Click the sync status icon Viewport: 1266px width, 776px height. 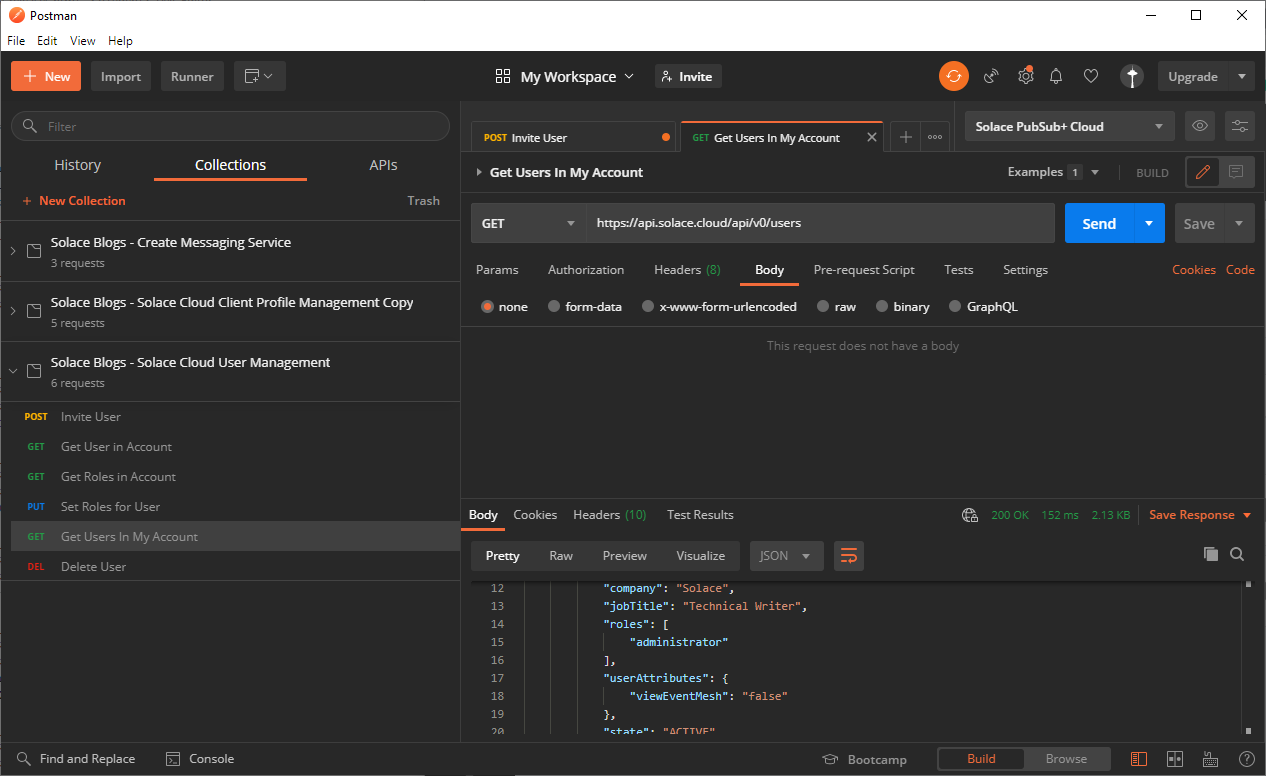point(953,76)
